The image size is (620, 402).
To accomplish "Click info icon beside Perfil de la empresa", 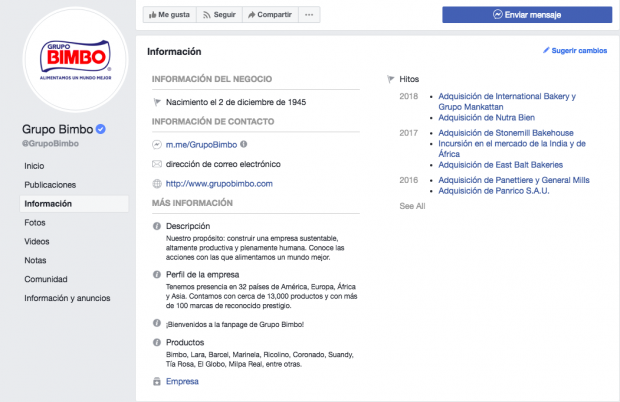I will click(157, 274).
